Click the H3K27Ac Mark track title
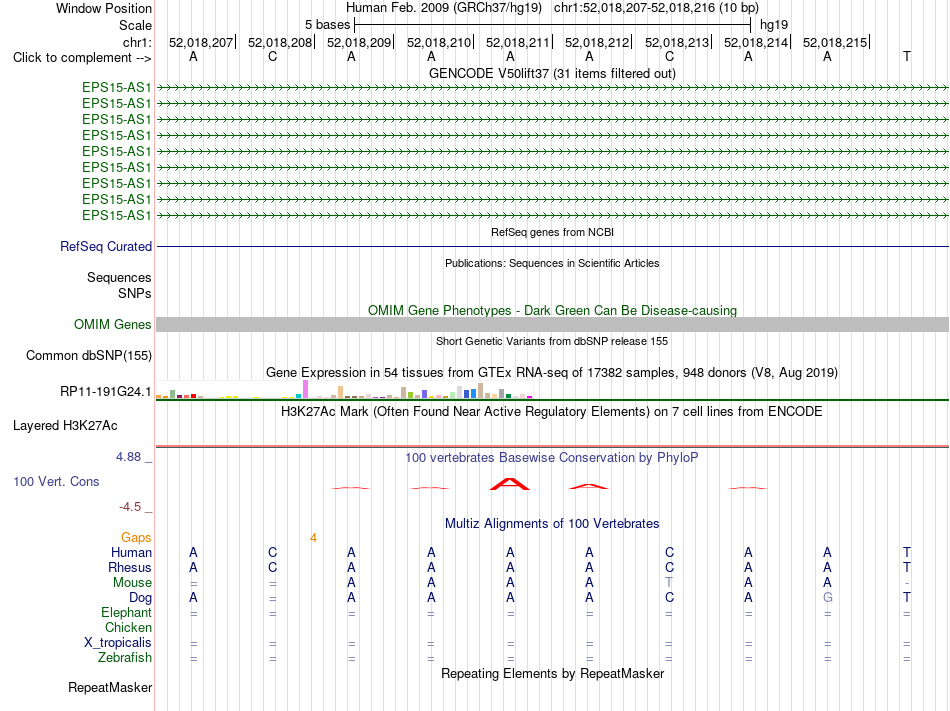The image size is (950, 711). [x=552, y=412]
